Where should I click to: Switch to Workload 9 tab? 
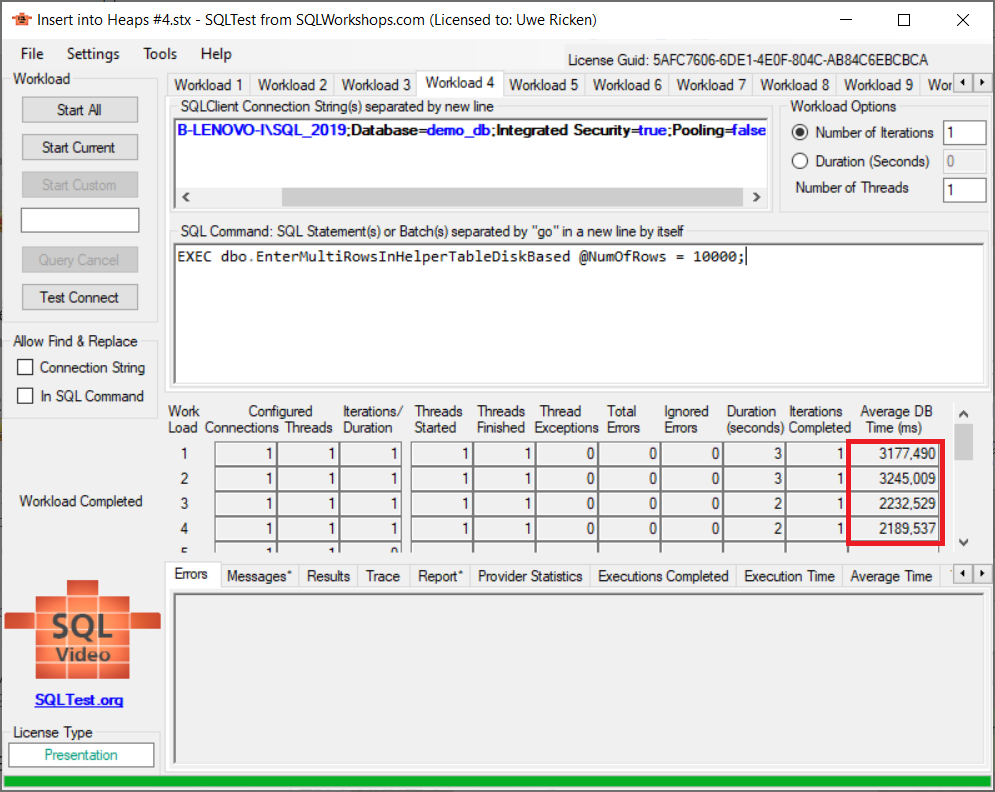(878, 85)
